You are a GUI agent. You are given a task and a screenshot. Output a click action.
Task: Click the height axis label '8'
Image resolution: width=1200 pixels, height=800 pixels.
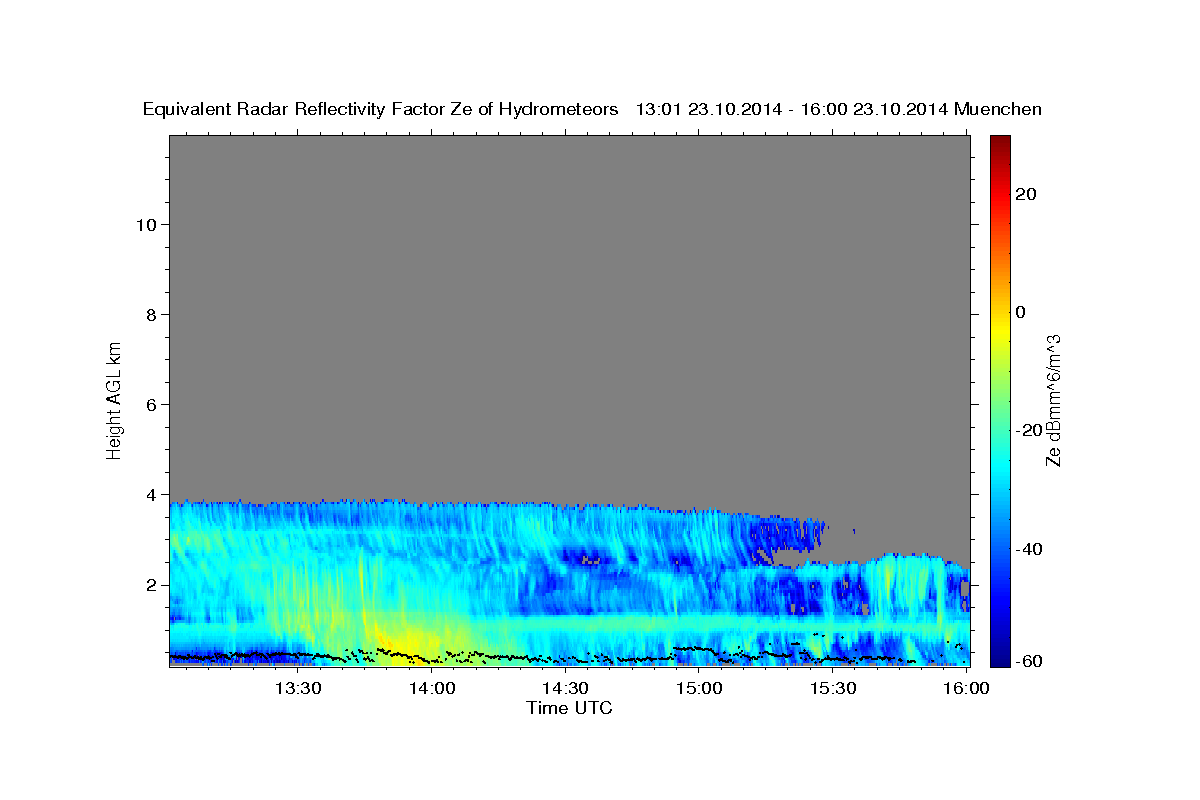pyautogui.click(x=151, y=314)
